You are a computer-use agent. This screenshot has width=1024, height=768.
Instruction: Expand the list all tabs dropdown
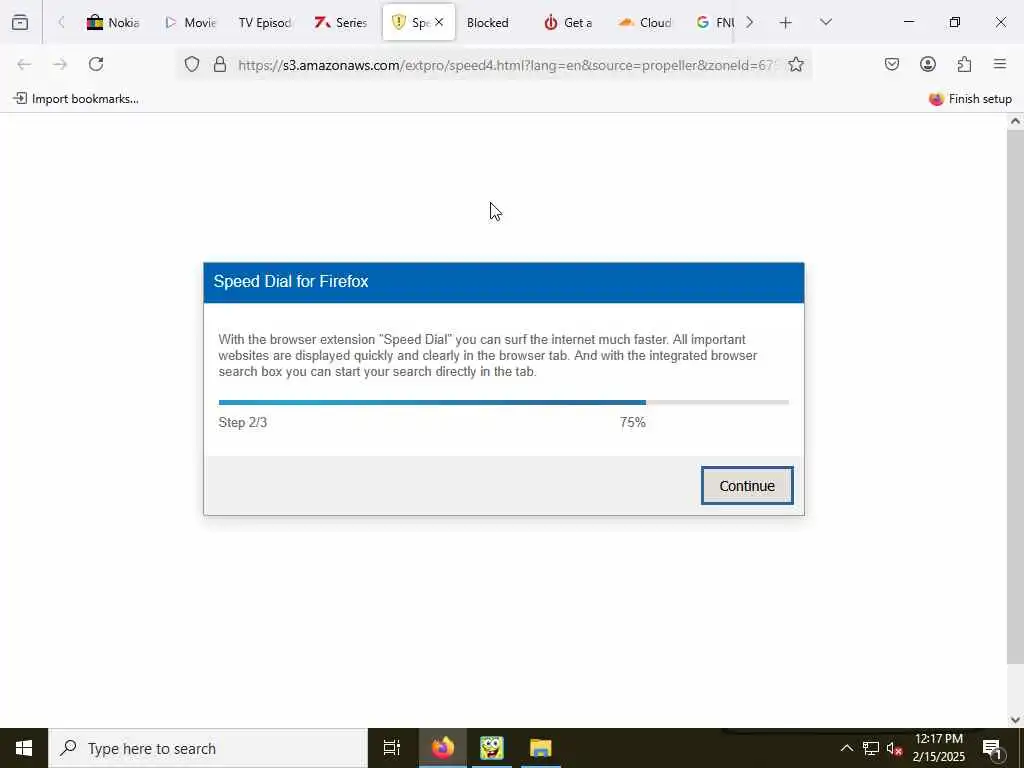pyautogui.click(x=825, y=22)
